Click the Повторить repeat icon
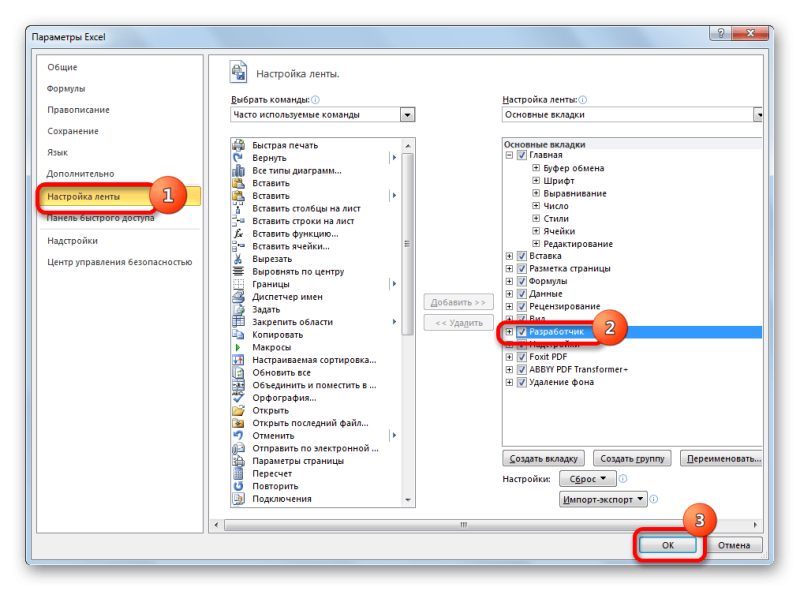Viewport: 800px width, 591px height. 238,486
